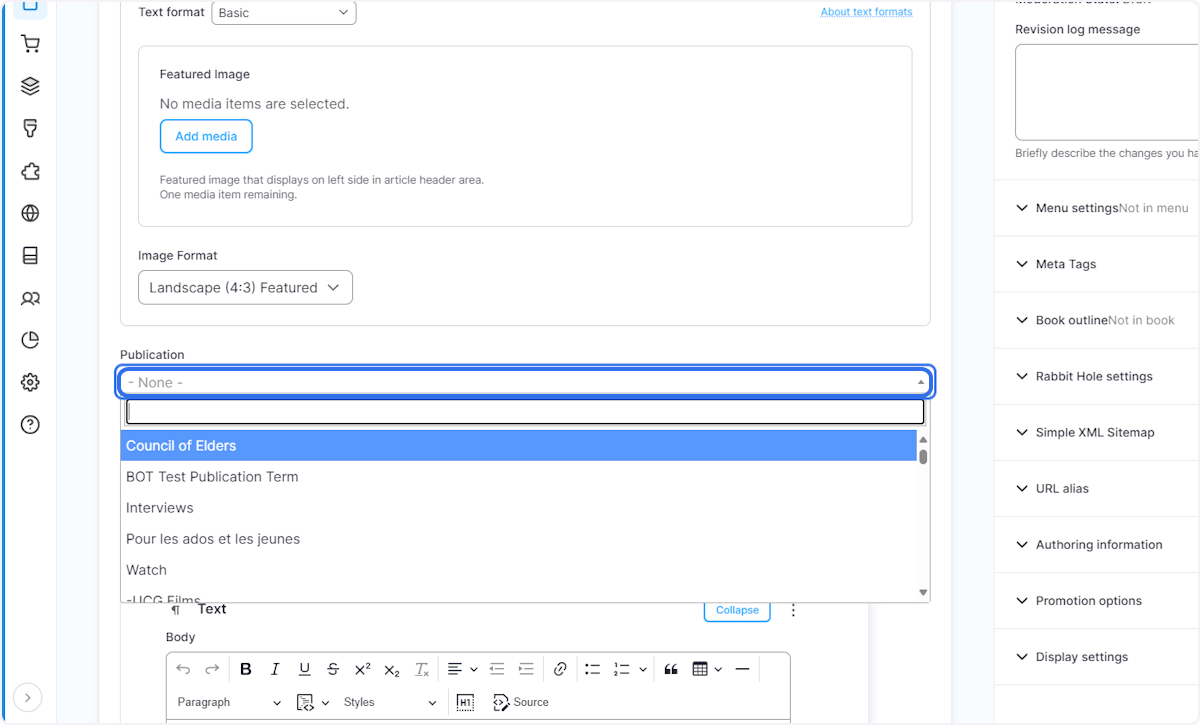Click the decrease indent icon
The width and height of the screenshot is (1200, 725).
click(x=497, y=669)
